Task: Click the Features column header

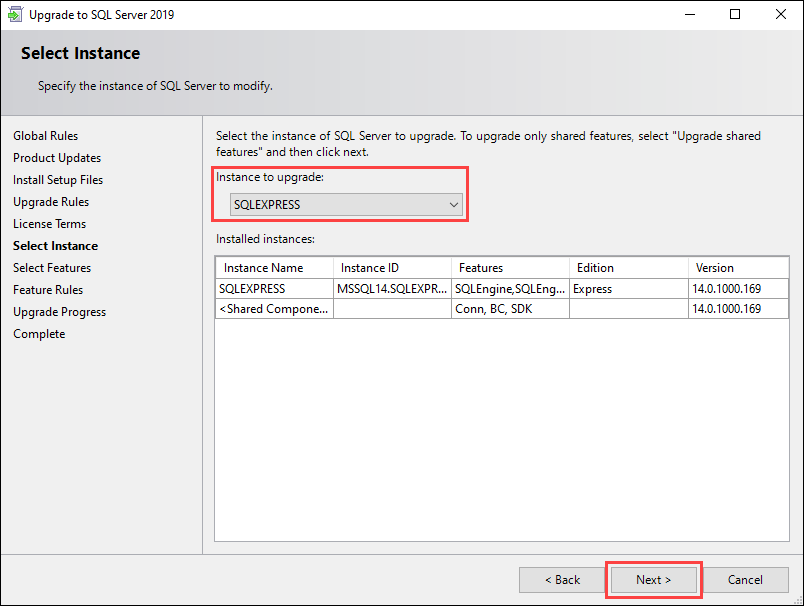Action: pos(481,268)
